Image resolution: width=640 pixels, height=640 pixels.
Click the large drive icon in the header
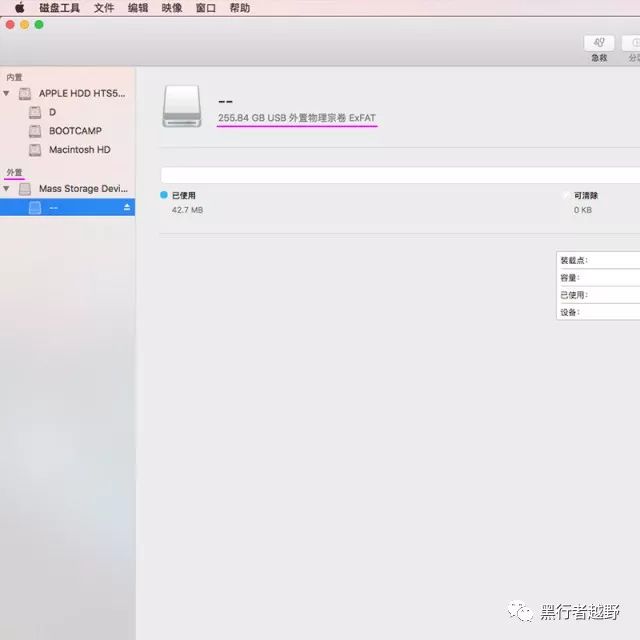[181, 106]
